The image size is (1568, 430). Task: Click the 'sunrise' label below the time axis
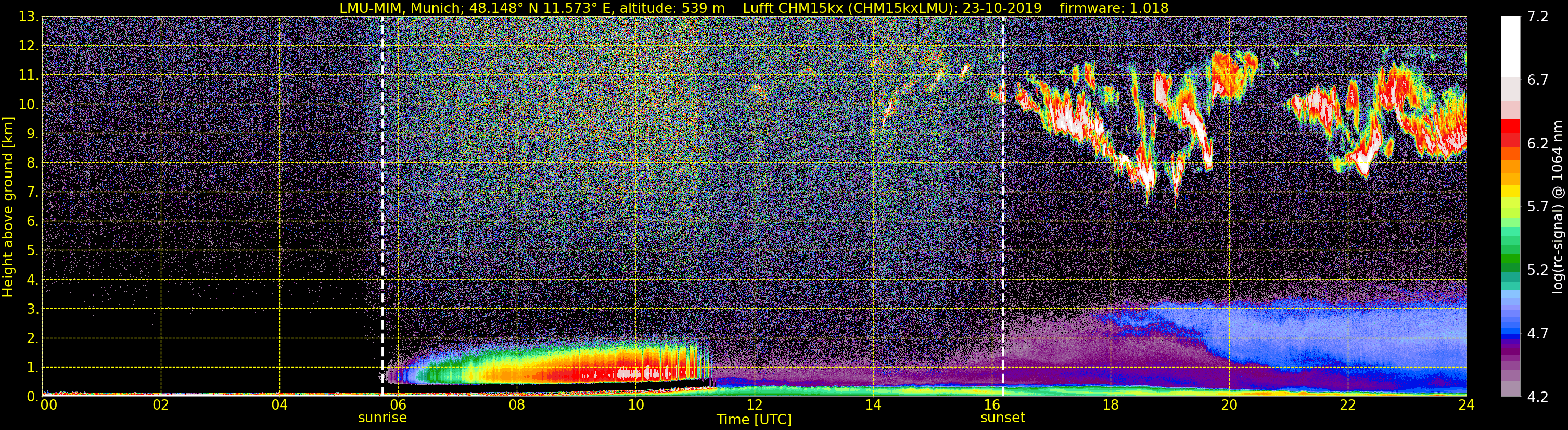tap(383, 418)
